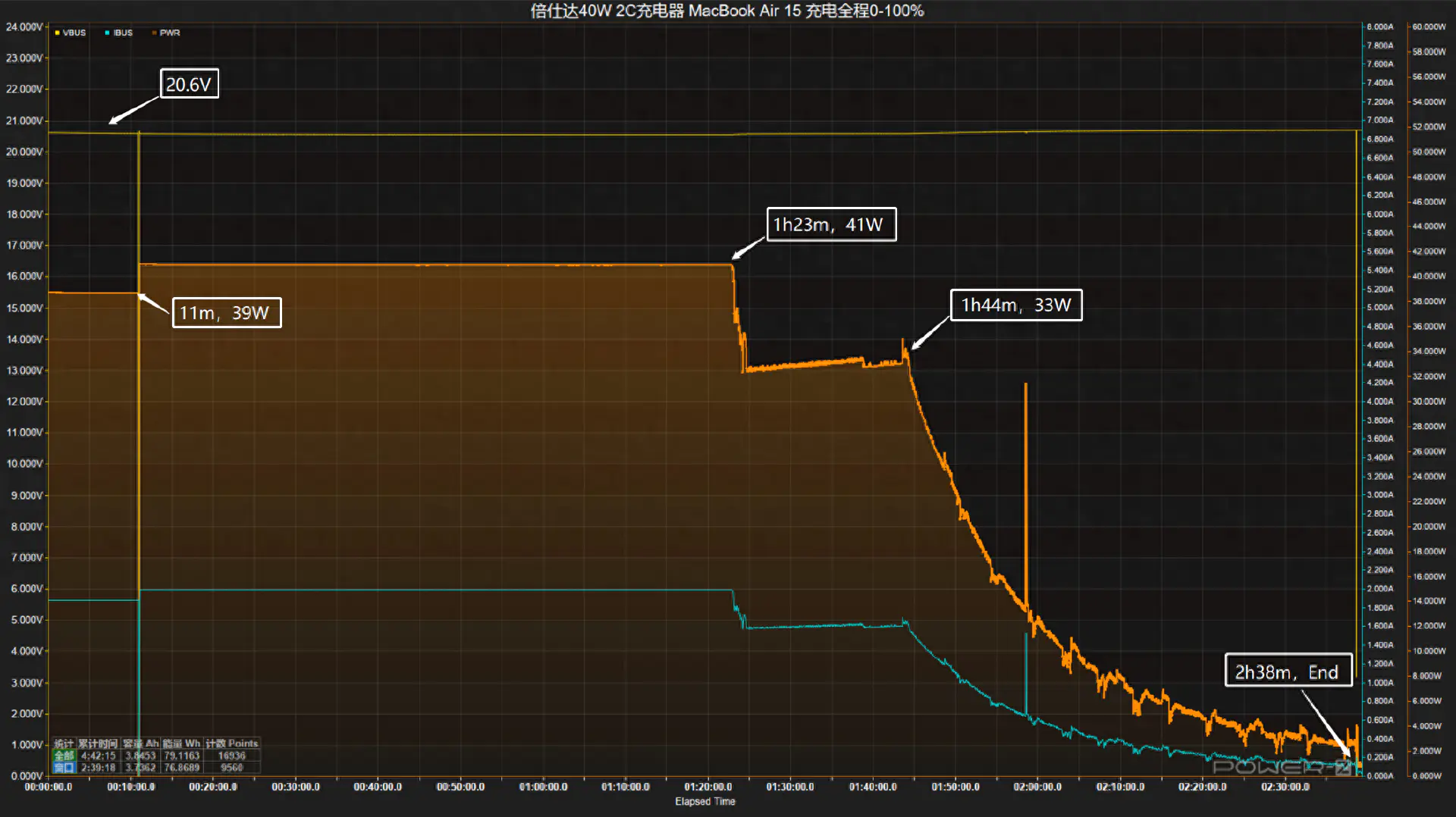The width and height of the screenshot is (1456, 817).
Task: Toggle the PWR legend entry
Action: [x=165, y=33]
